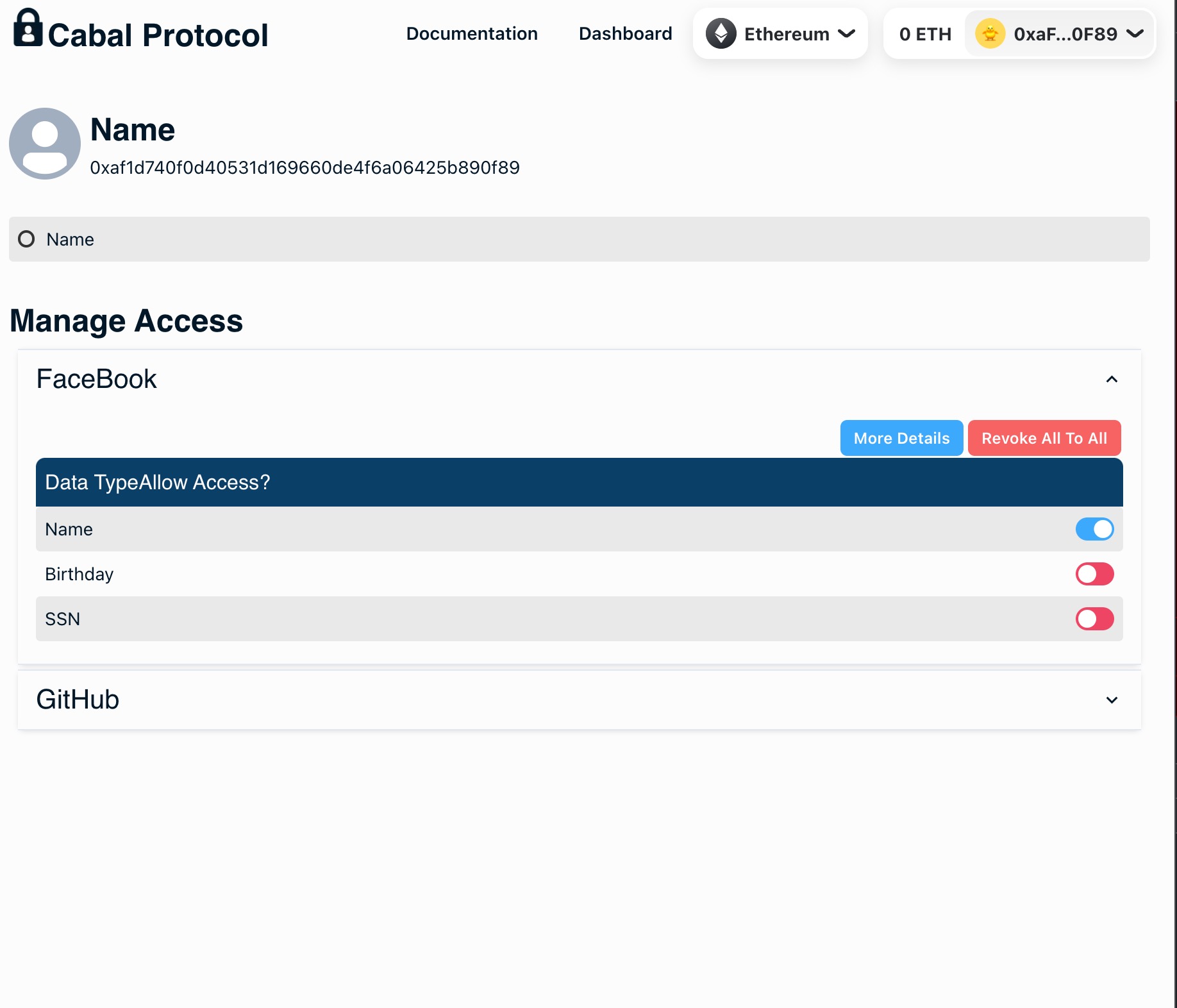The height and width of the screenshot is (1008, 1177).
Task: Click the SSN row label
Action: coord(62,619)
